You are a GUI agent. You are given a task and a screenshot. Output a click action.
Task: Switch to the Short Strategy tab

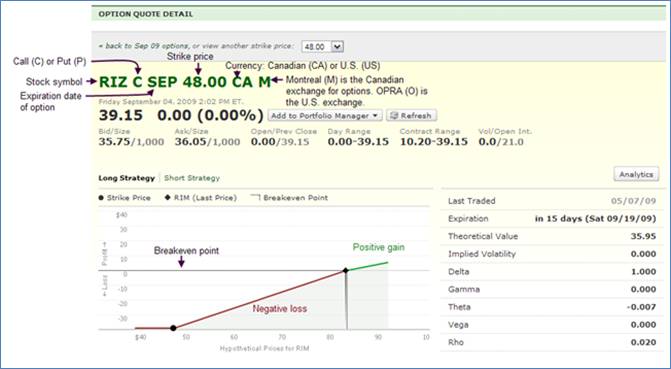coord(192,178)
